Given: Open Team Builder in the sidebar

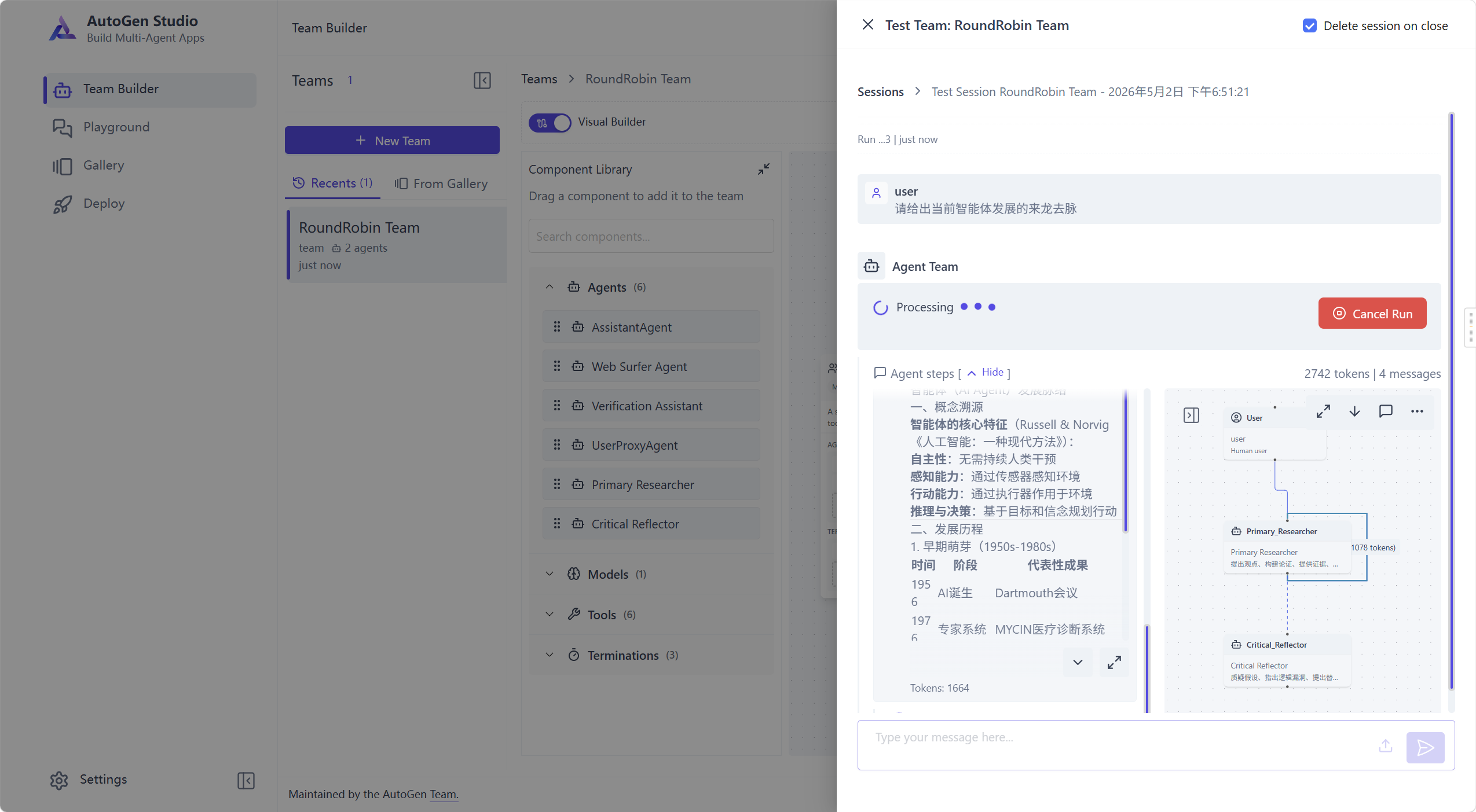Looking at the screenshot, I should pos(151,89).
